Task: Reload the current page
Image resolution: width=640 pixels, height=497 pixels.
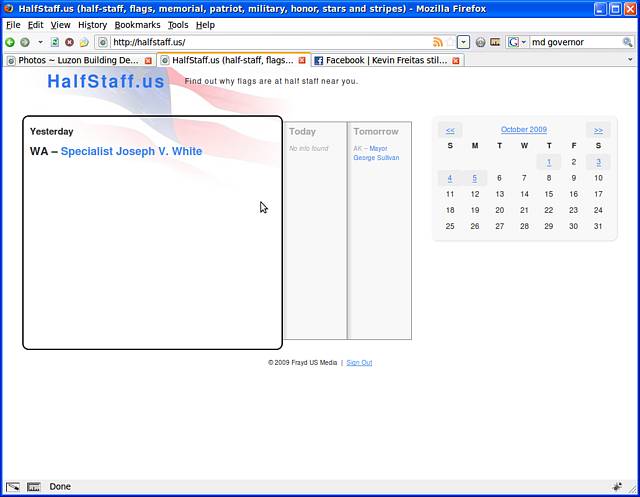Action: 55,42
